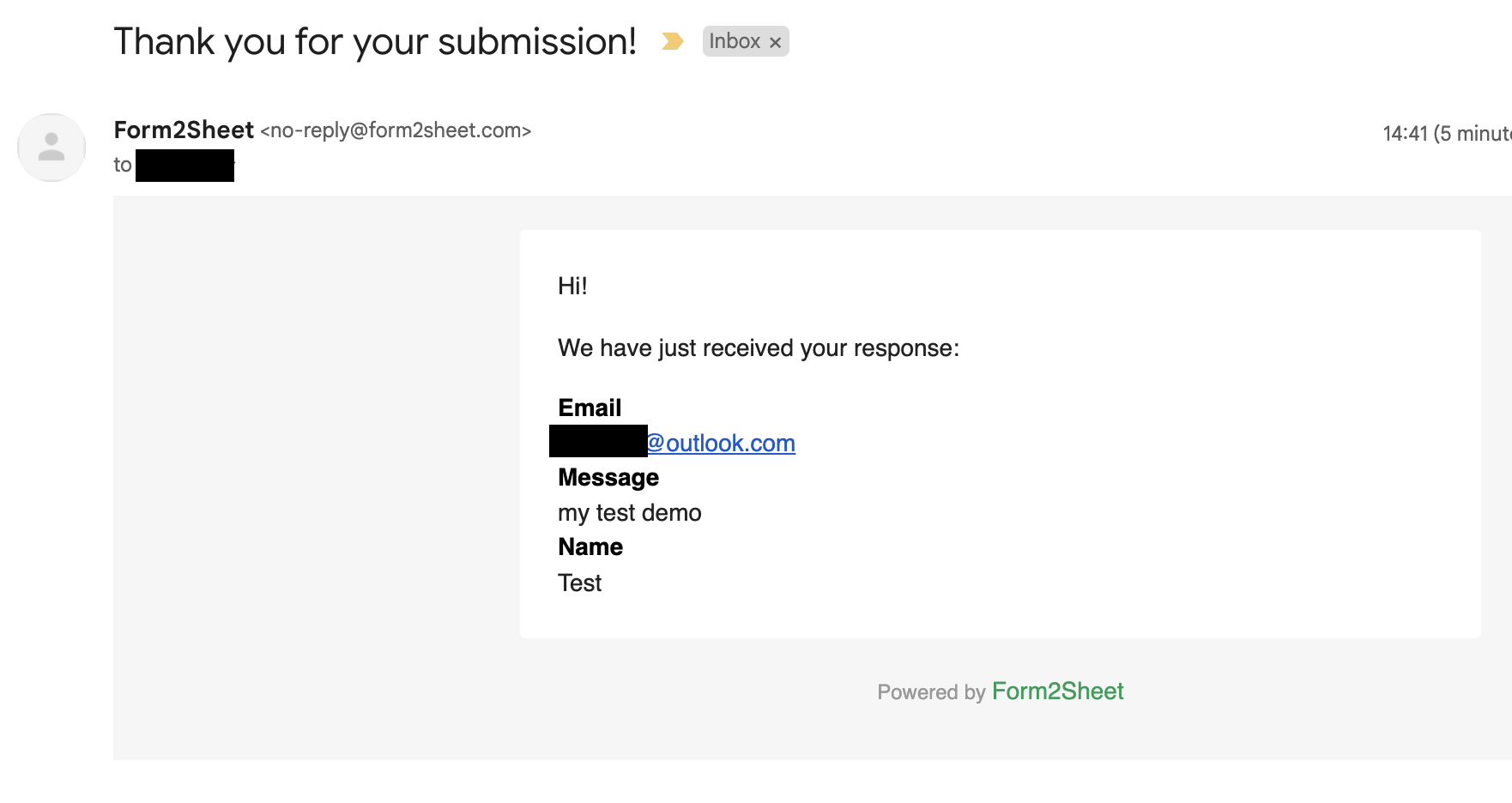Click "We have just received your response" line
The image size is (1512, 803).
758,348
